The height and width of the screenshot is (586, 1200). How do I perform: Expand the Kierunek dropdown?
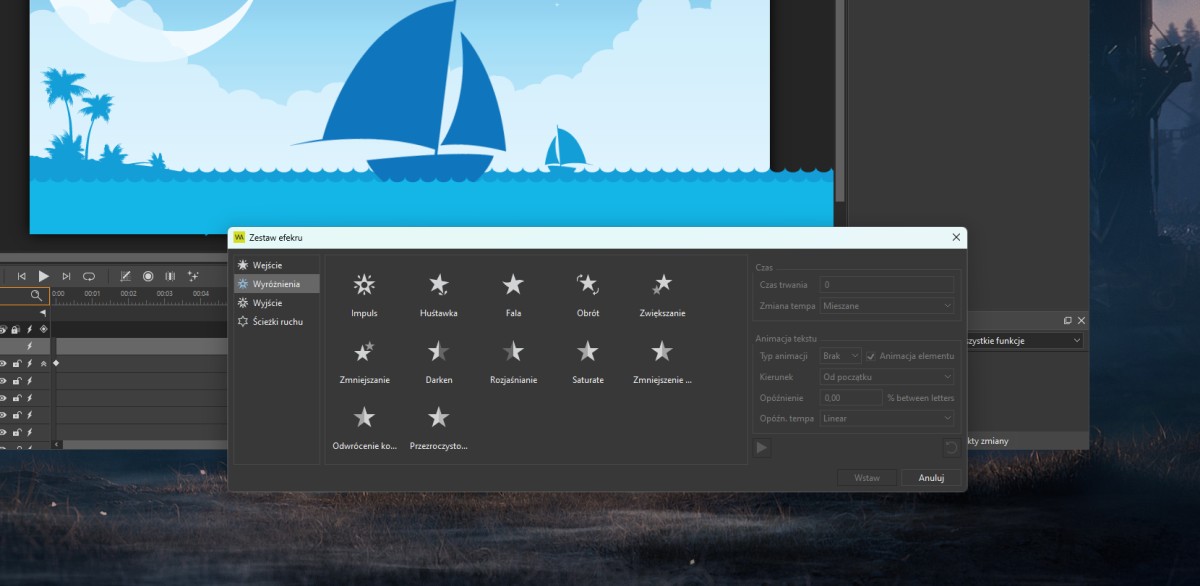coord(887,377)
